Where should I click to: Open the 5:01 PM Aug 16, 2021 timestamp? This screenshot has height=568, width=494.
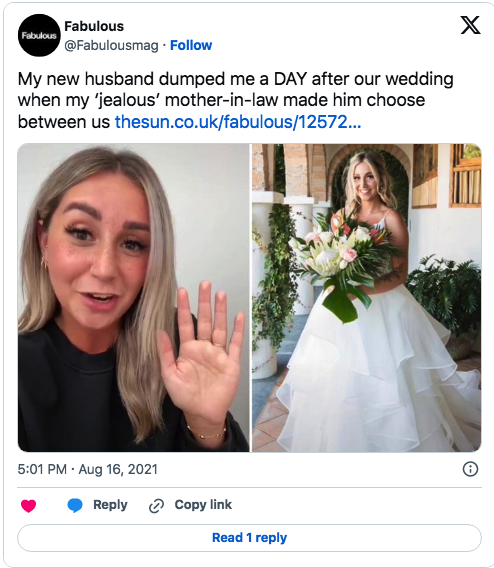[x=88, y=469]
